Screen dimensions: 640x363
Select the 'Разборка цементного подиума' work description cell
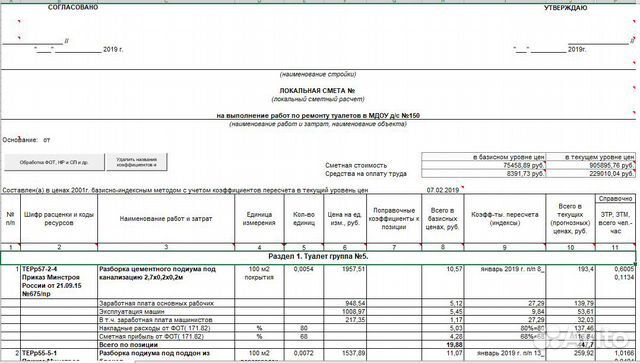(x=166, y=281)
